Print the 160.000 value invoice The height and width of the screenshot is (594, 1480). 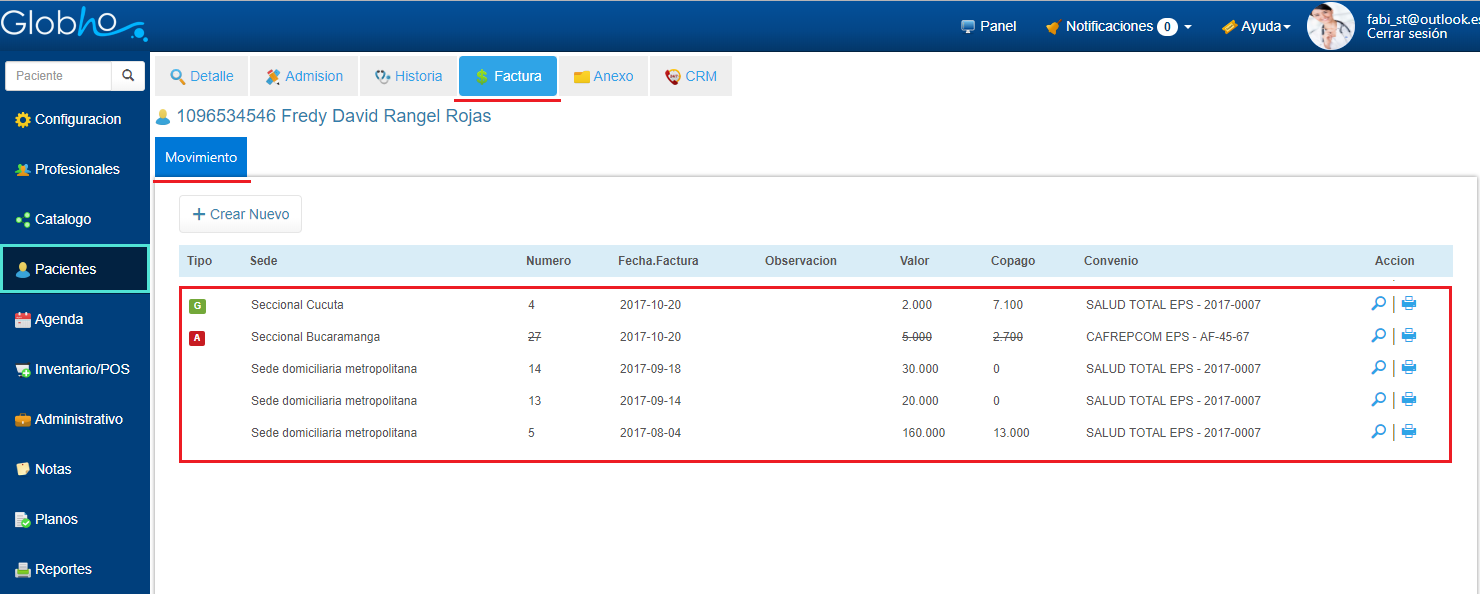point(1409,432)
